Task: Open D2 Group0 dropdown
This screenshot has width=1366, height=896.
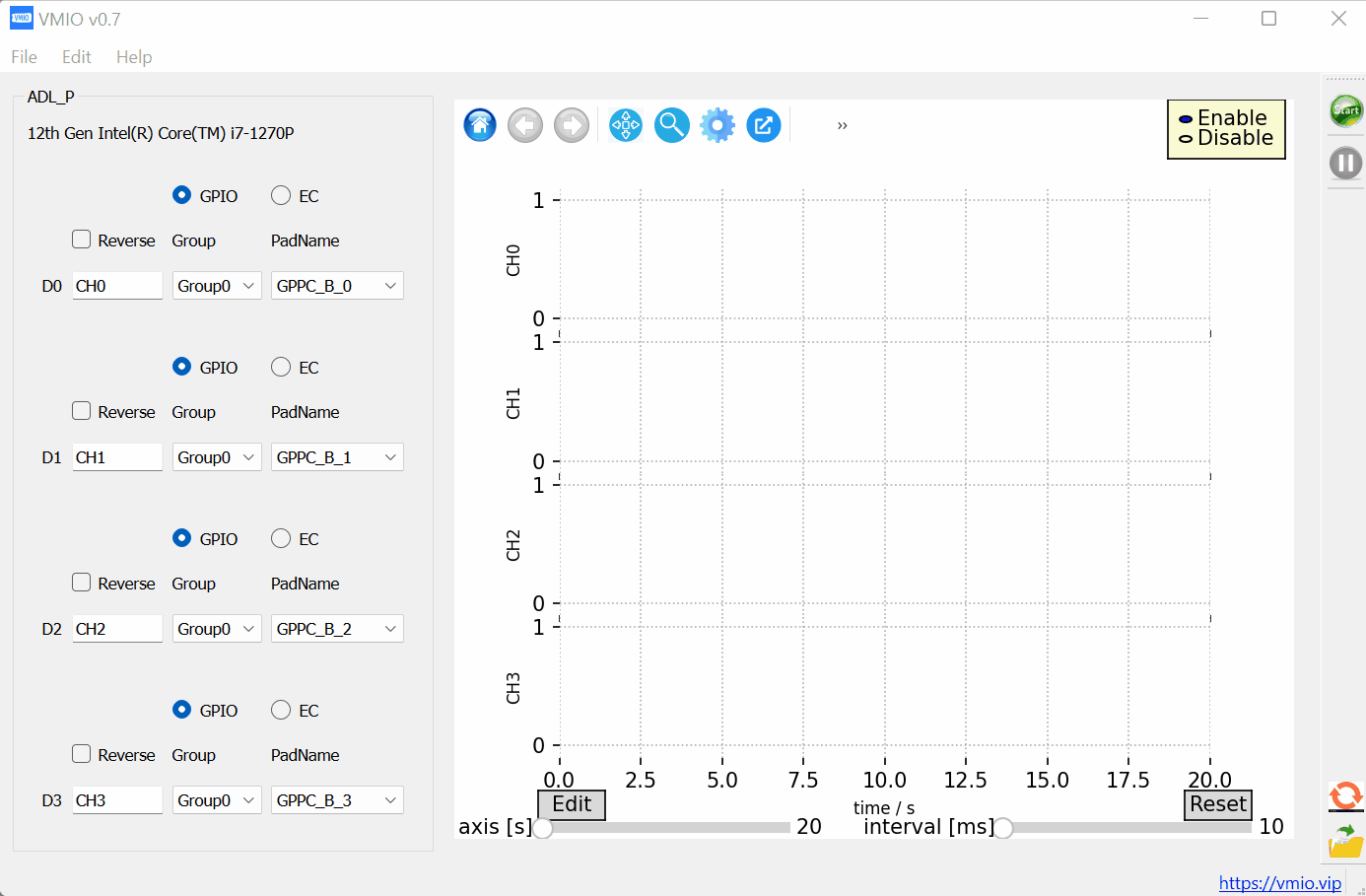Action: tap(217, 629)
